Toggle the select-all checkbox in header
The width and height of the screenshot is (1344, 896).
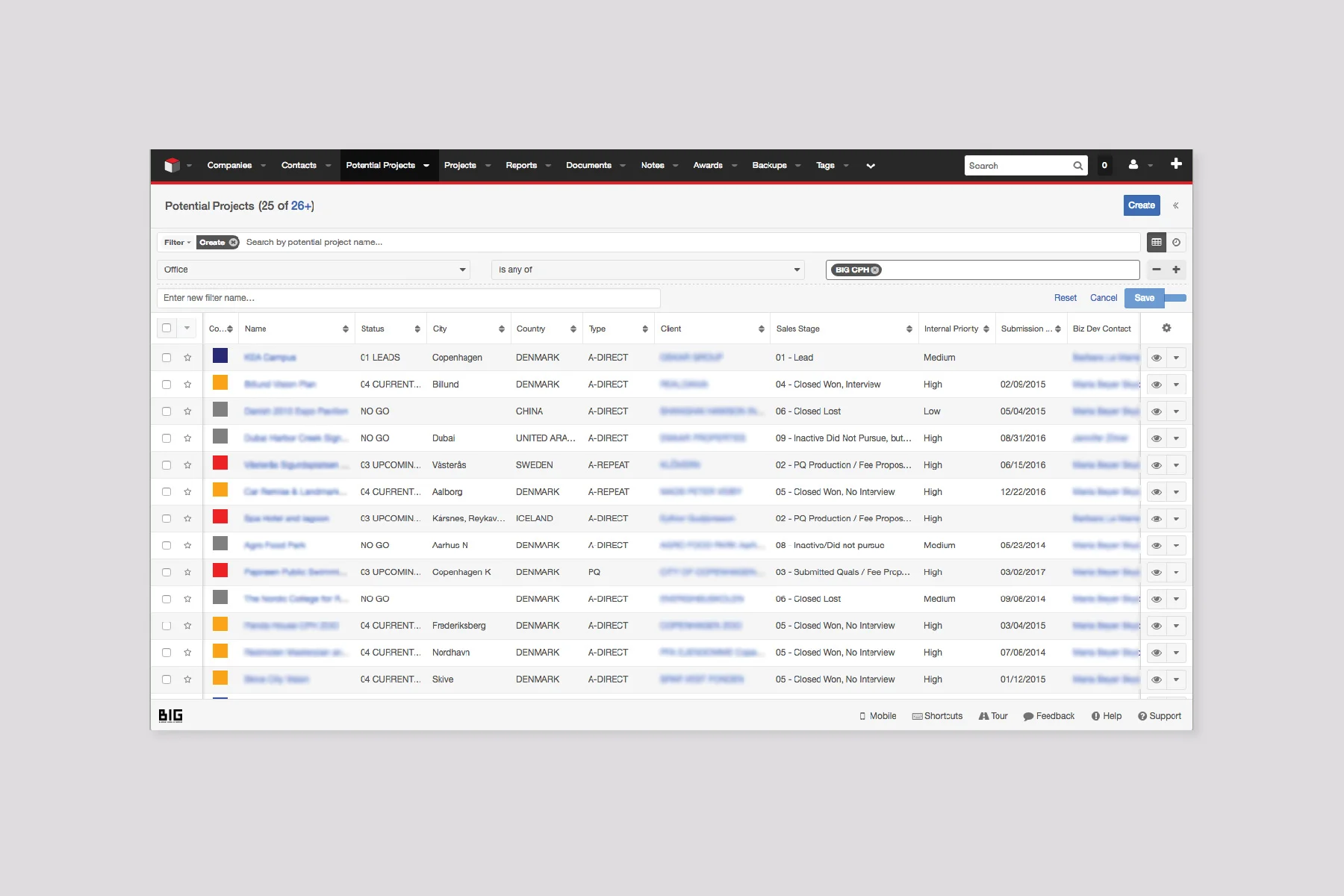pyautogui.click(x=167, y=328)
